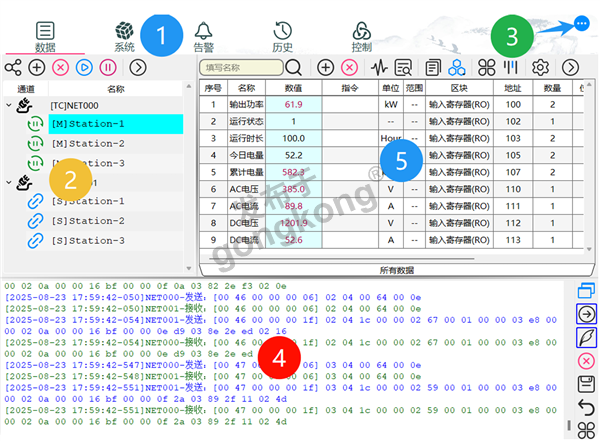The height and width of the screenshot is (441, 600).
Task: Expand more channel tools with right chevron
Action: pyautogui.click(x=138, y=67)
